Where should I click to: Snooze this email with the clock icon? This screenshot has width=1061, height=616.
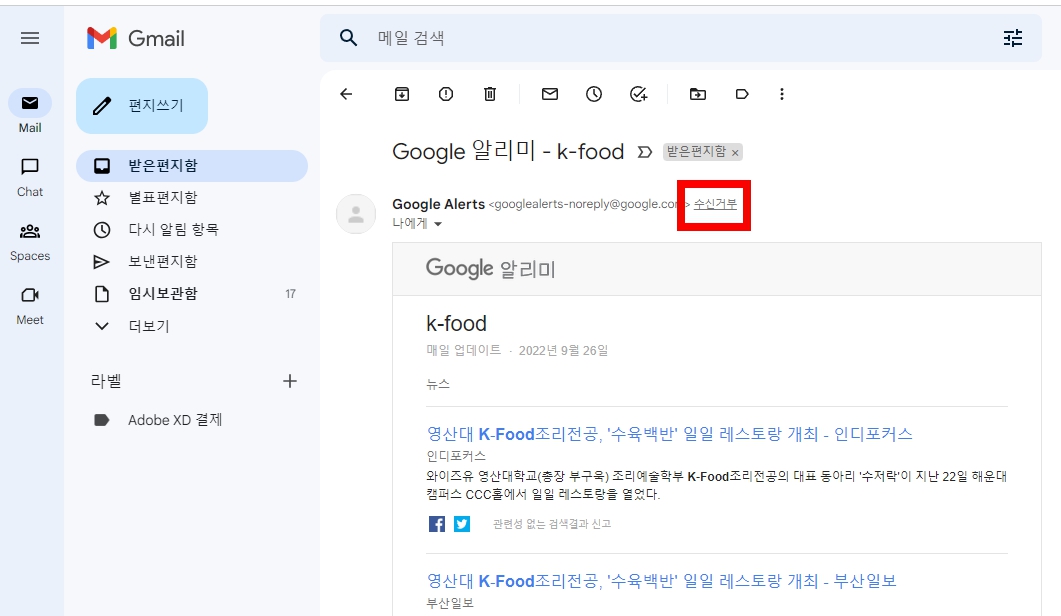pyautogui.click(x=594, y=93)
